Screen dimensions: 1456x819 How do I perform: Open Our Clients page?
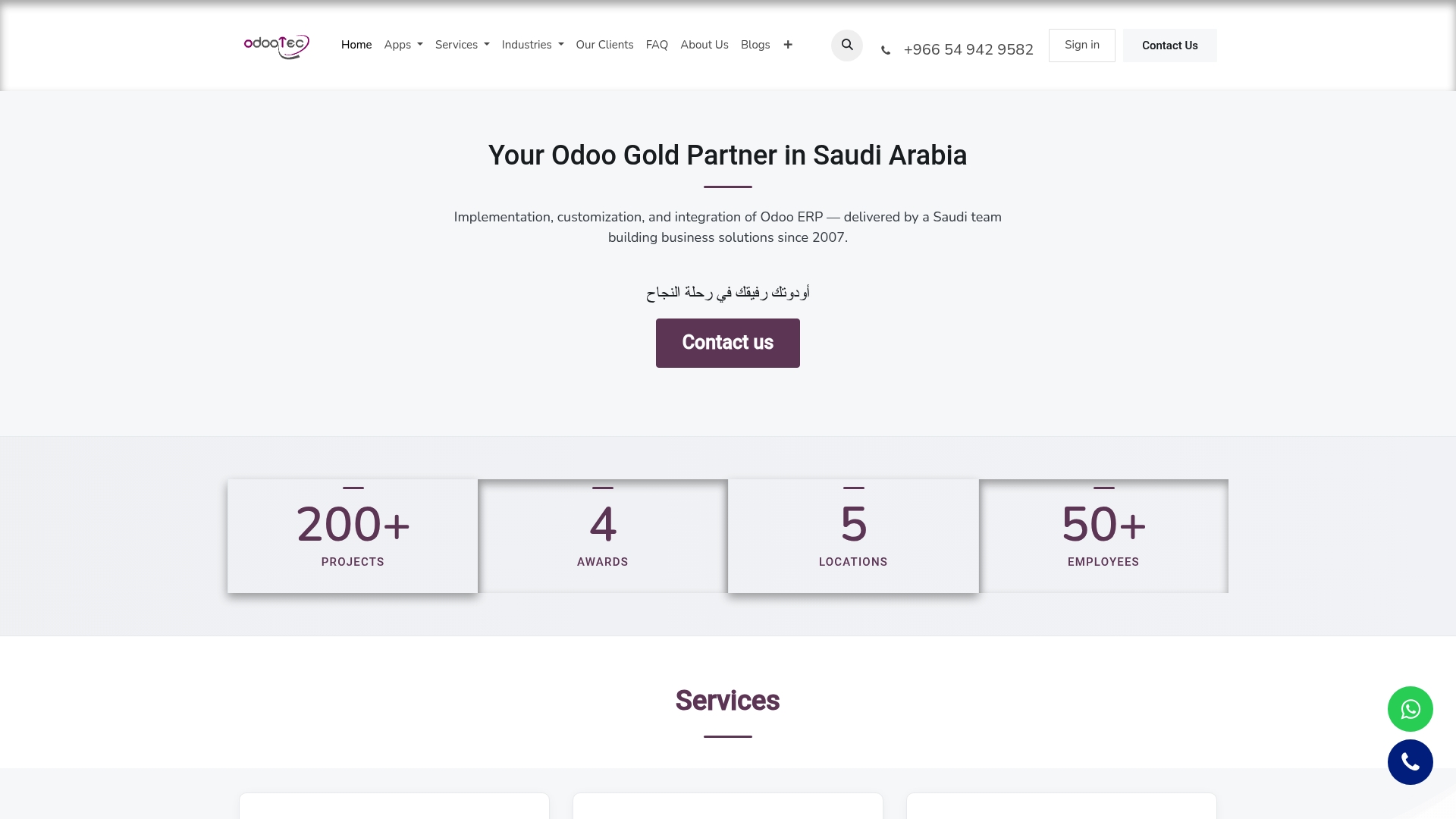coord(604,45)
